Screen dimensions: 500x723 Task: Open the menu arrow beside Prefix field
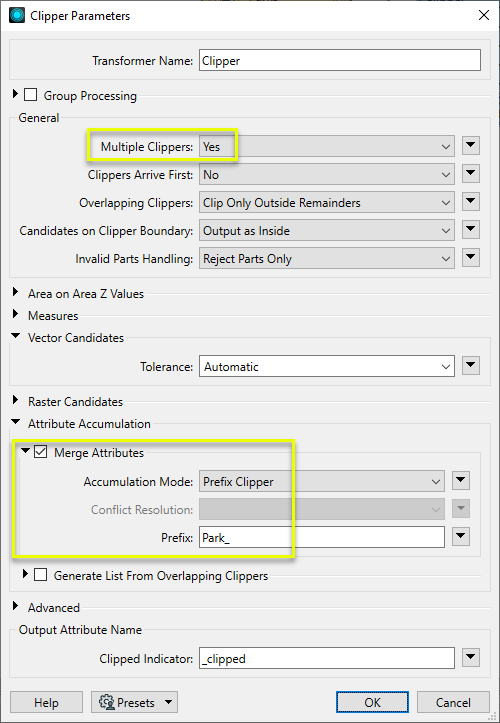coord(461,537)
